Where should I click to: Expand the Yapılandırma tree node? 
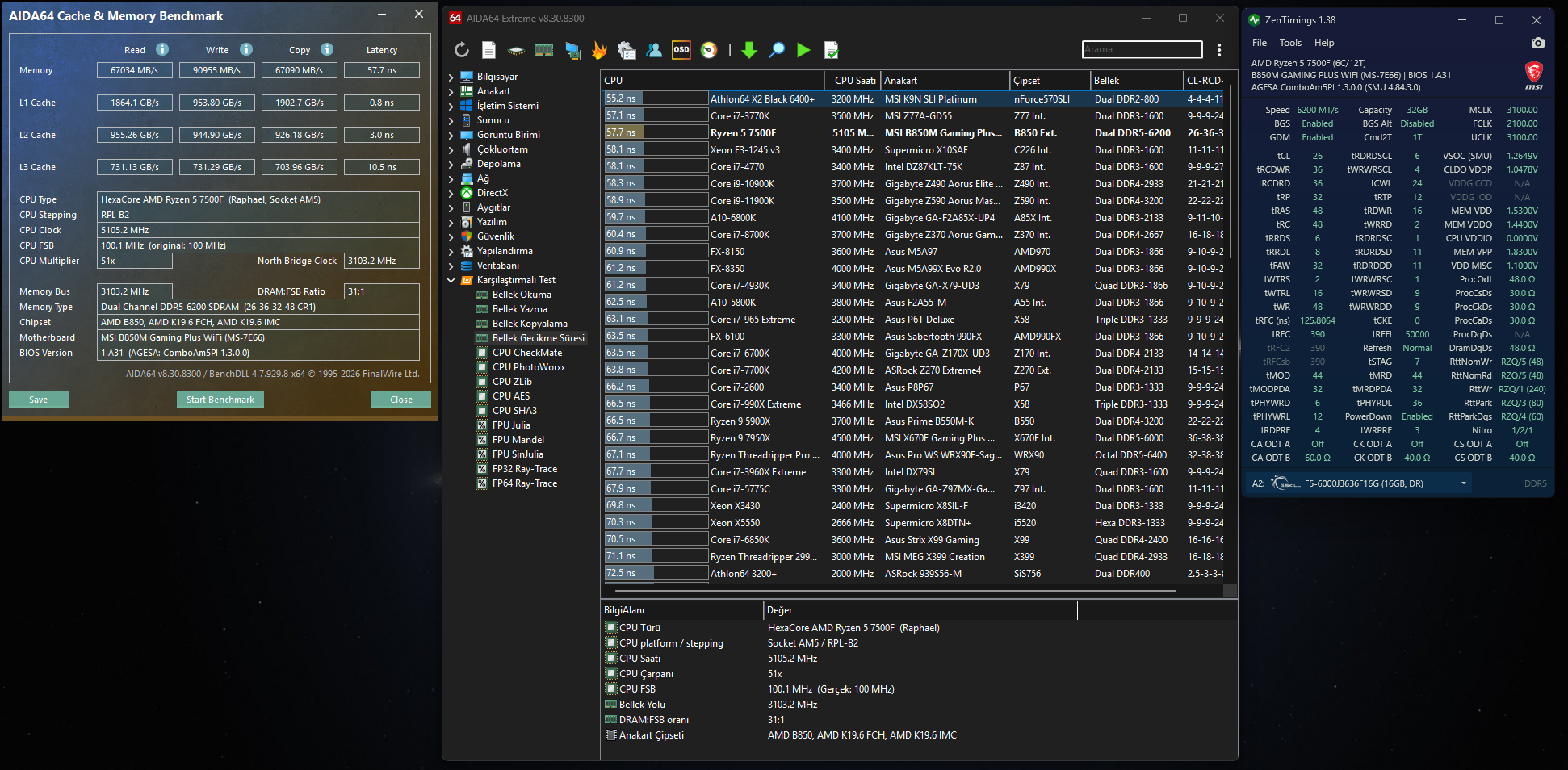click(451, 252)
